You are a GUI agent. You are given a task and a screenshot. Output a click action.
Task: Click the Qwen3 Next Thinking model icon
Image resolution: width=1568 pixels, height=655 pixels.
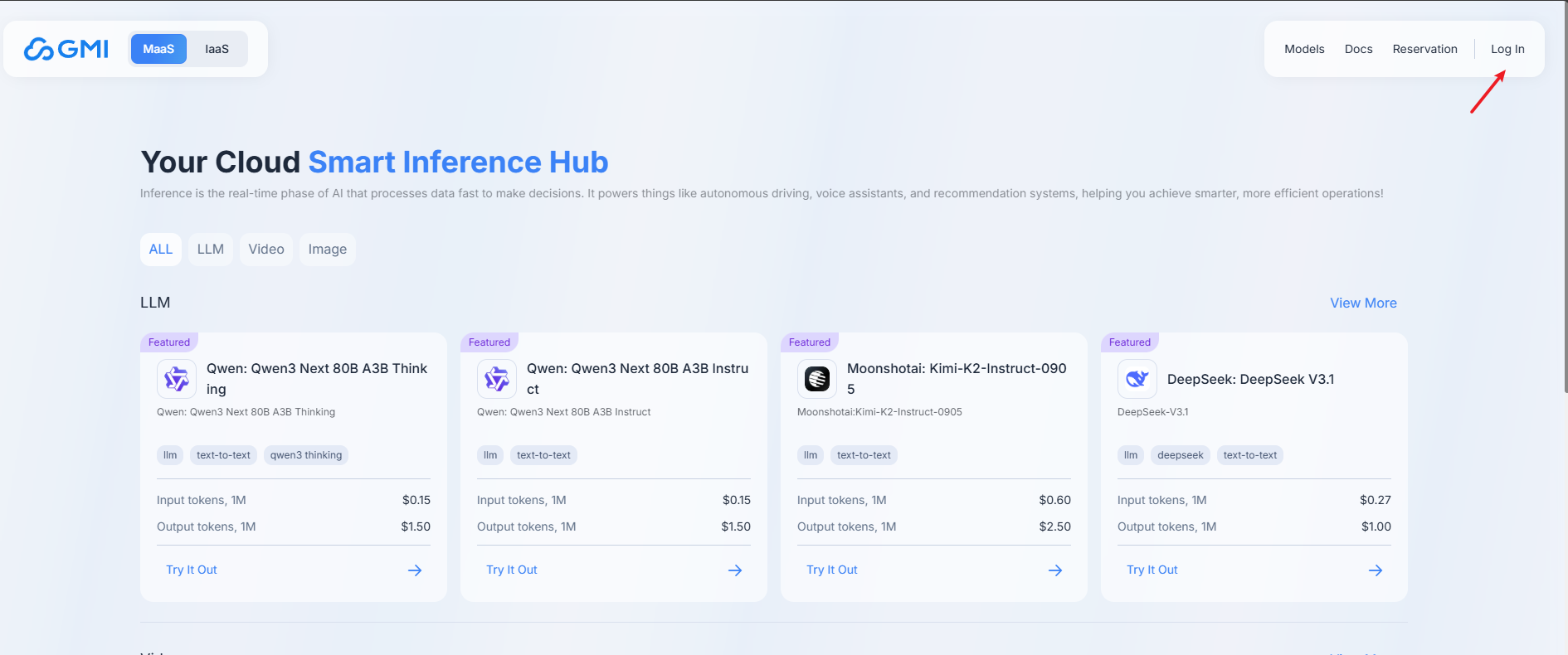tap(177, 379)
